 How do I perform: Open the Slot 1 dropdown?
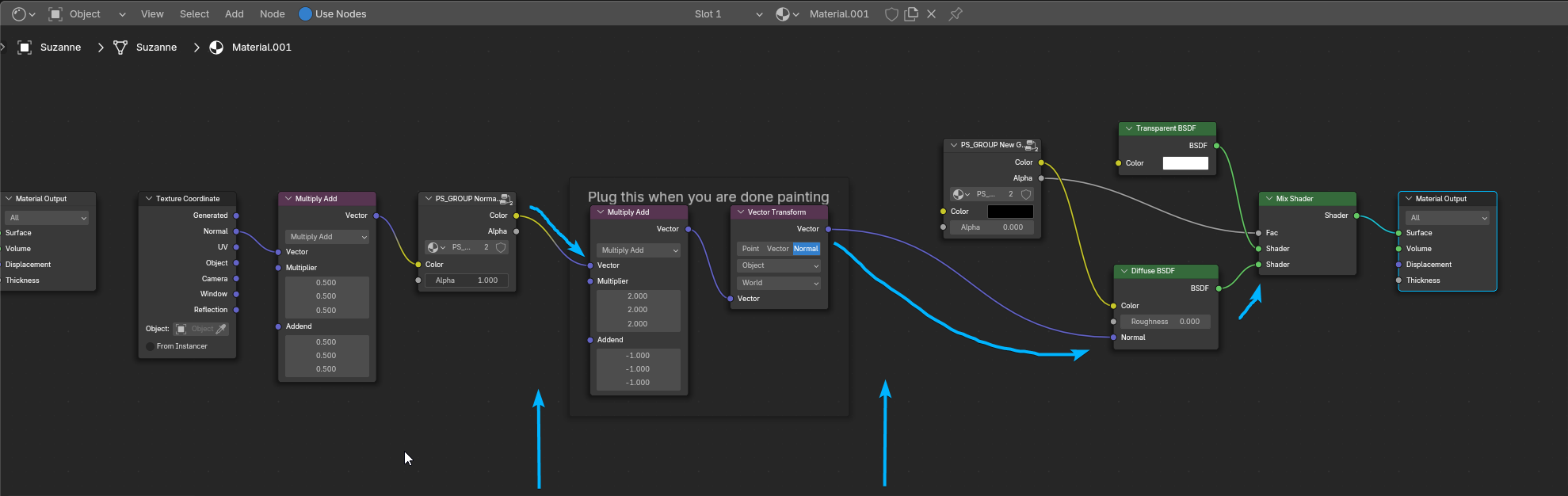(x=727, y=14)
